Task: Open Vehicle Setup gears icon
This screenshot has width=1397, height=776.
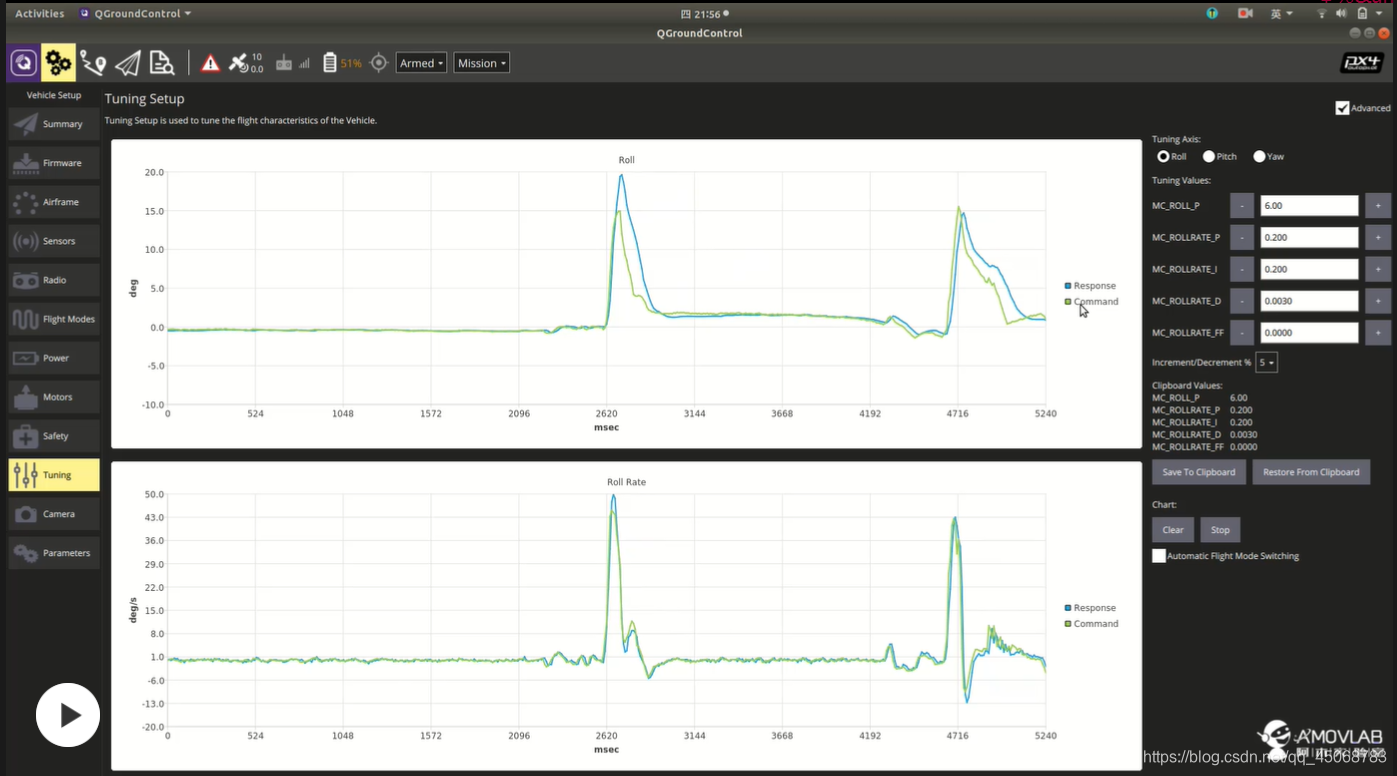Action: click(x=58, y=63)
